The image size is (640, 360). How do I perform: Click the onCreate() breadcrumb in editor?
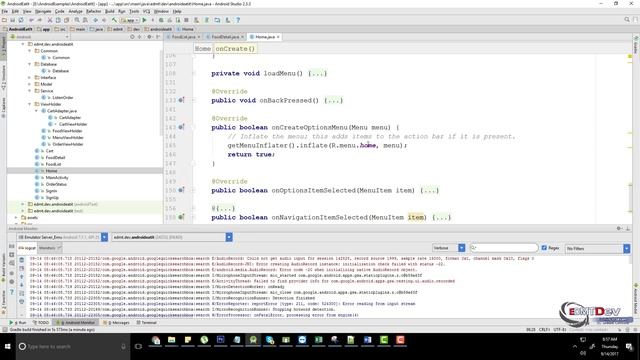click(235, 49)
